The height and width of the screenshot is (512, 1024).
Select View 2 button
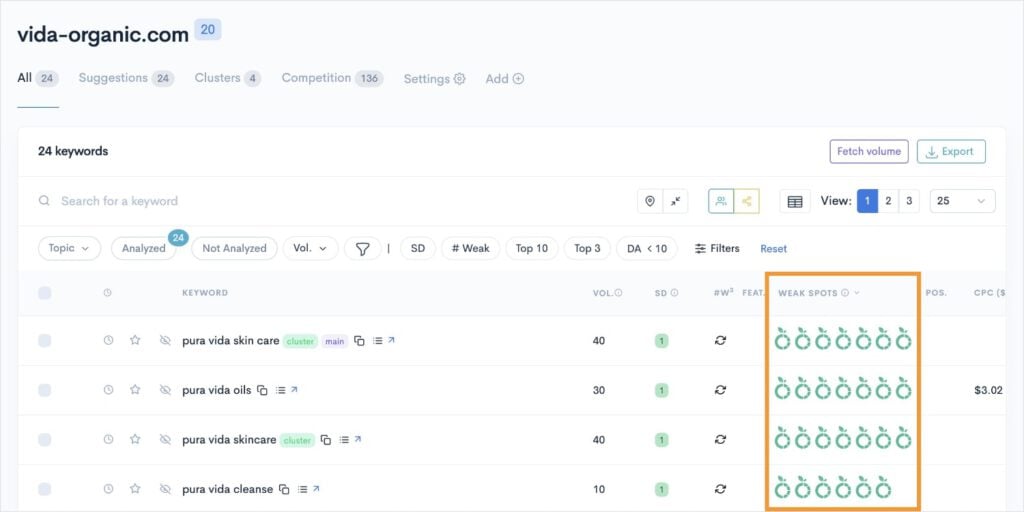tap(888, 201)
